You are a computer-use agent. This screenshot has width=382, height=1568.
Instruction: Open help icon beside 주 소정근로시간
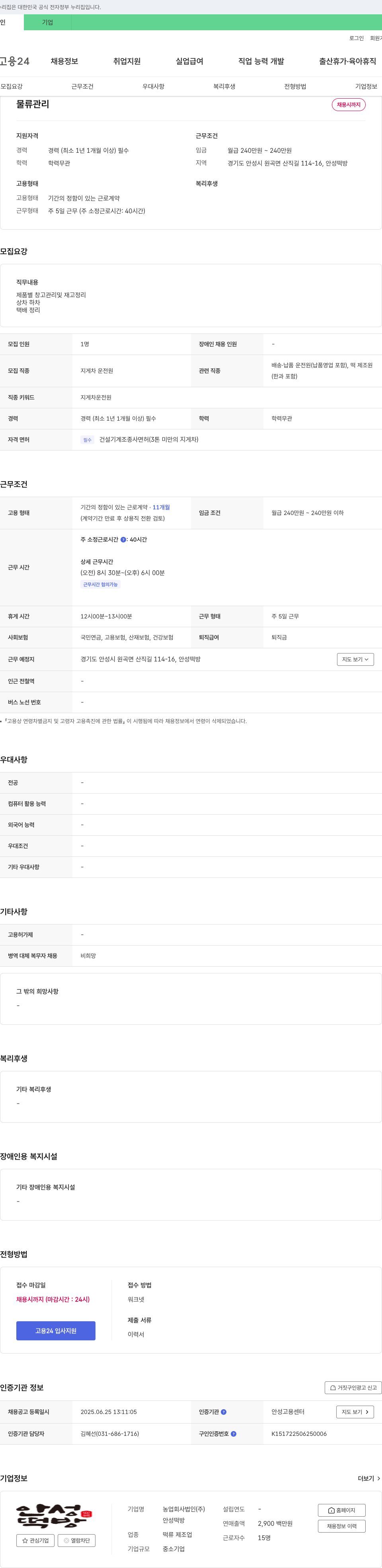(123, 539)
